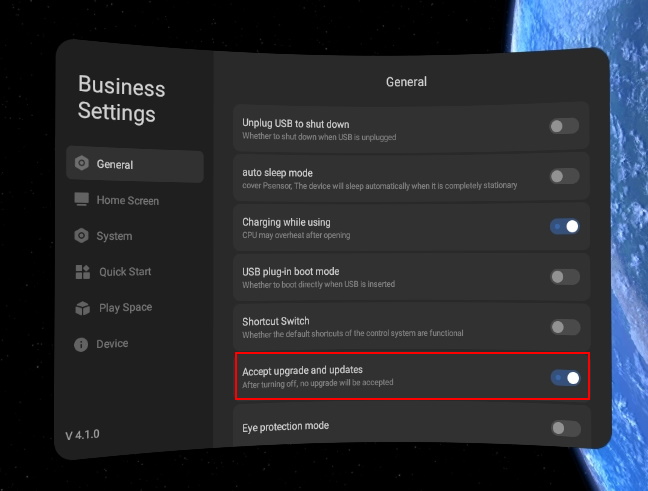This screenshot has width=648, height=491.
Task: Click 'Whether to boot directly when USB' description
Action: 319,284
